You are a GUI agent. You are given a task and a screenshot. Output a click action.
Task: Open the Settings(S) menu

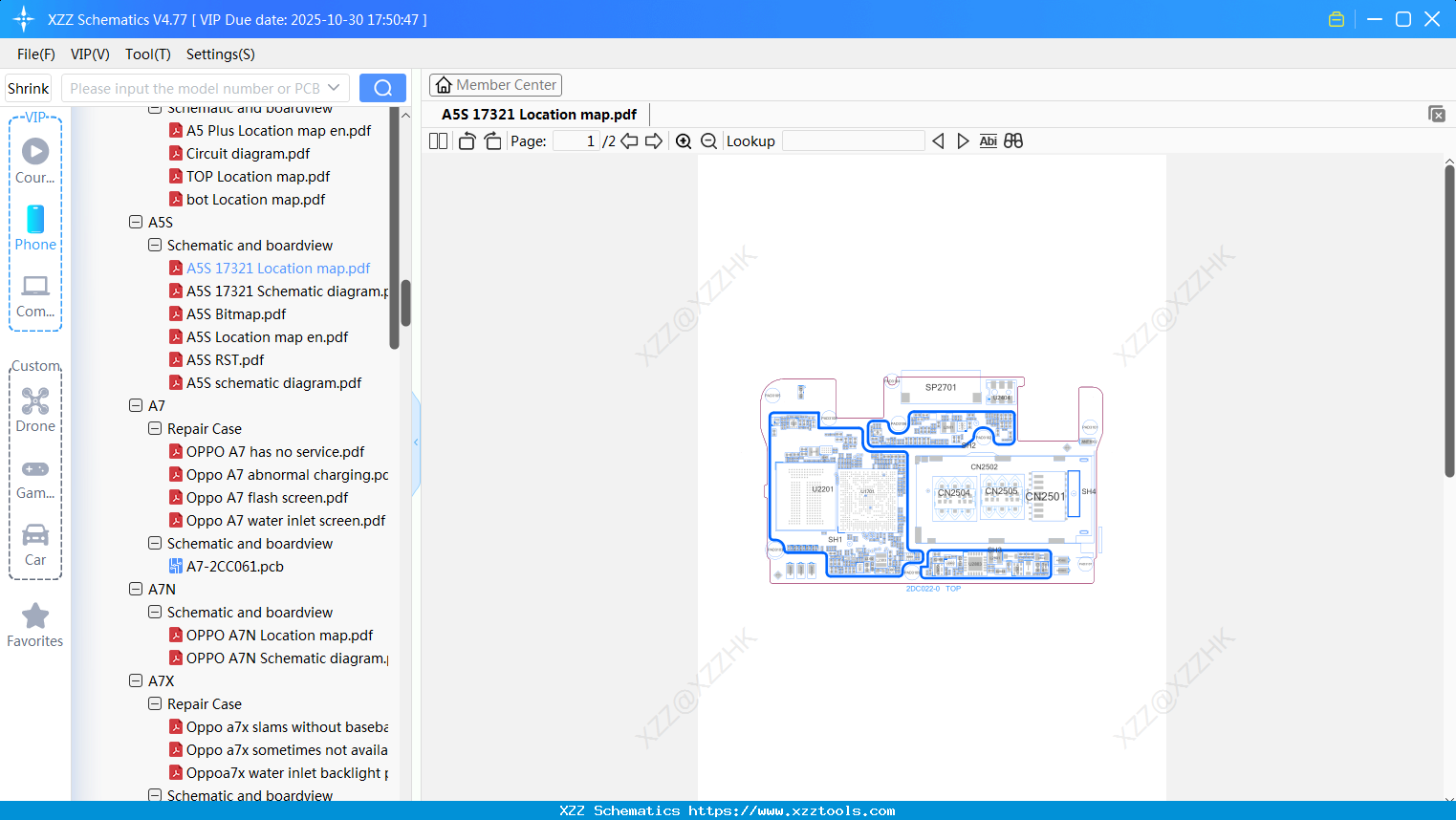(x=220, y=54)
